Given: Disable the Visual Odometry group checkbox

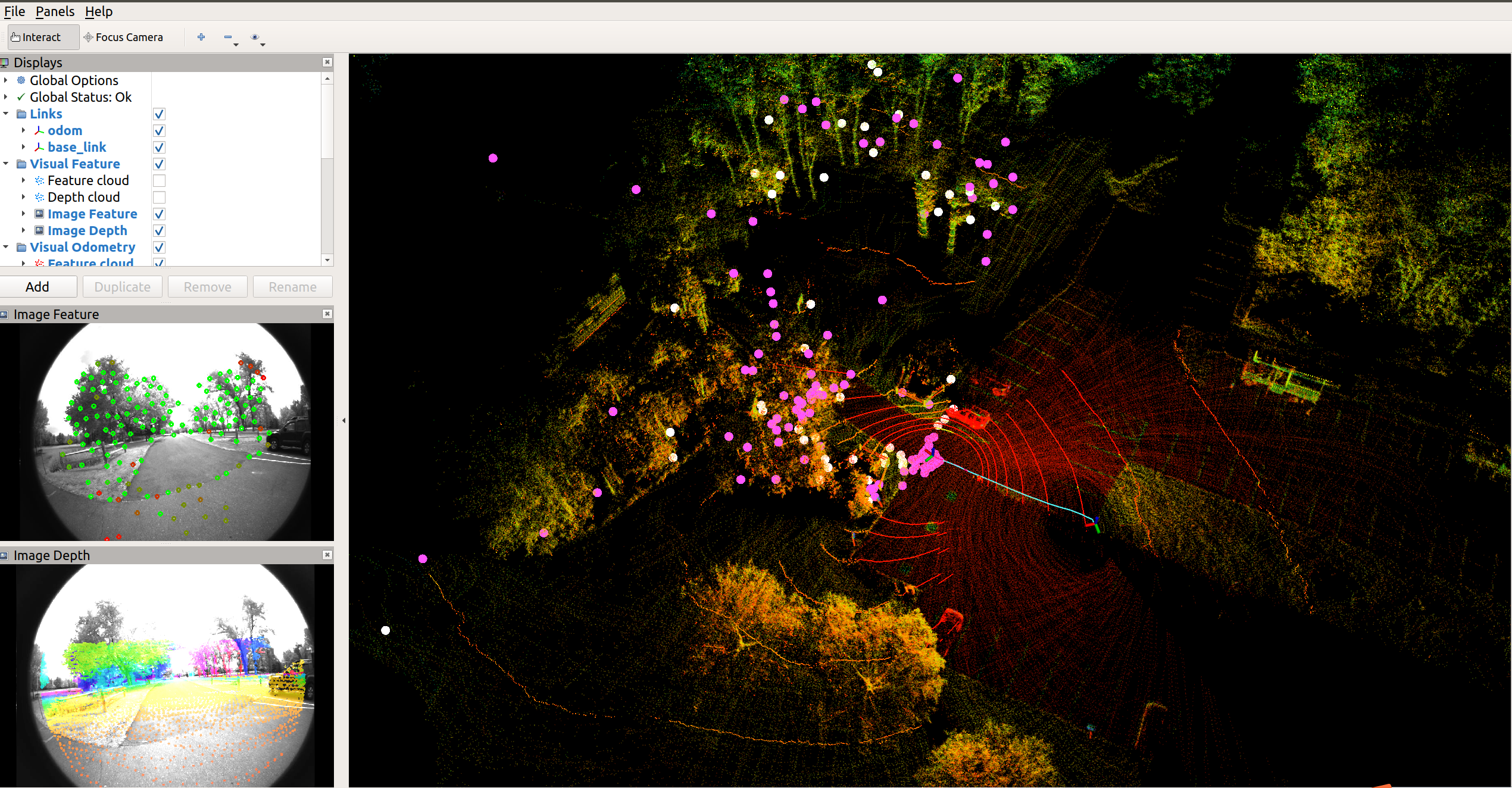Looking at the screenshot, I should [159, 247].
